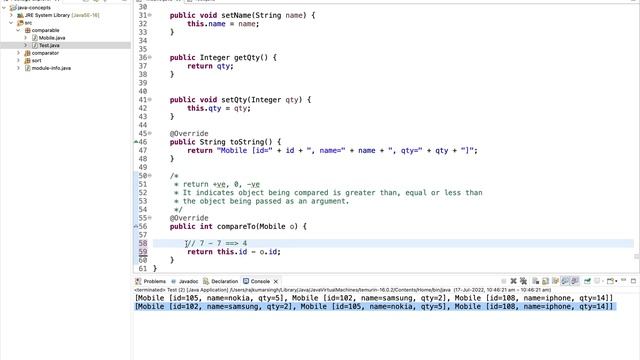Expand the Mobile.java file node
The image size is (640, 360).
26,38
